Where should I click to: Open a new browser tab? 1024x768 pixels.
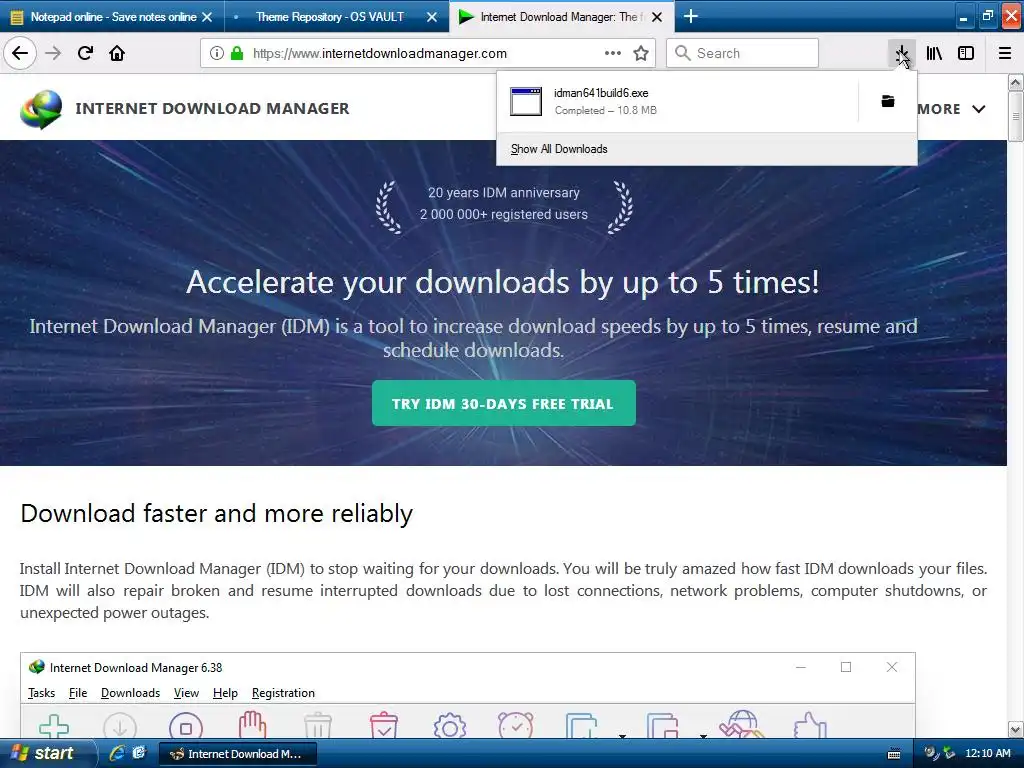690,16
